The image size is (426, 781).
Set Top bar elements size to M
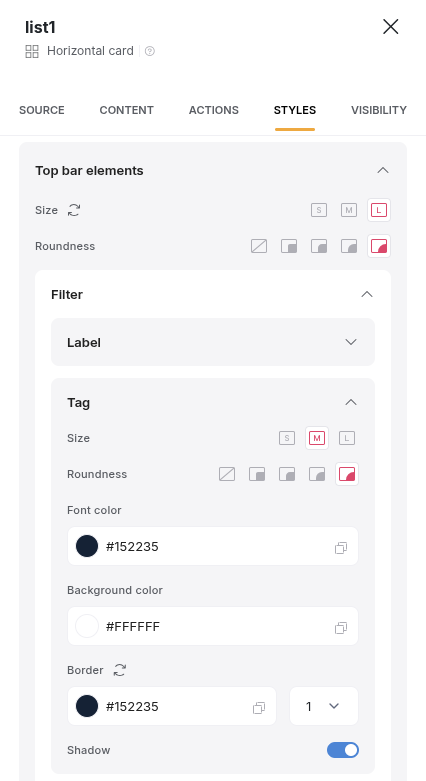click(349, 210)
